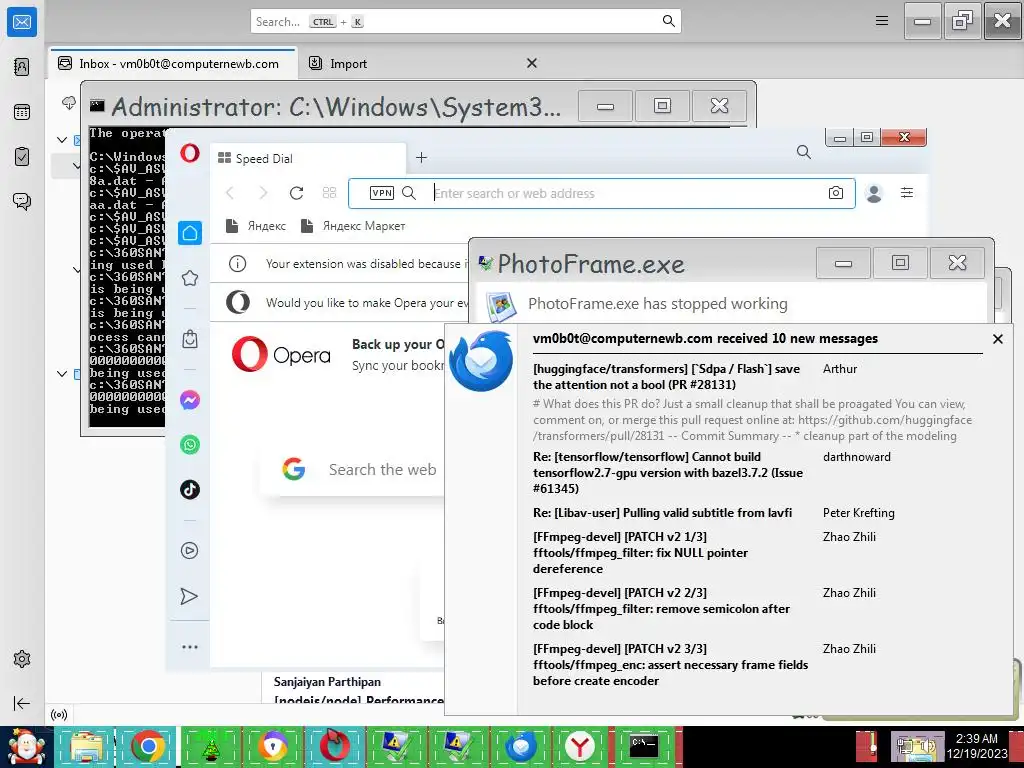Collapse bottom account folder tree chevron
This screenshot has height=768, width=1024.
click(x=62, y=374)
